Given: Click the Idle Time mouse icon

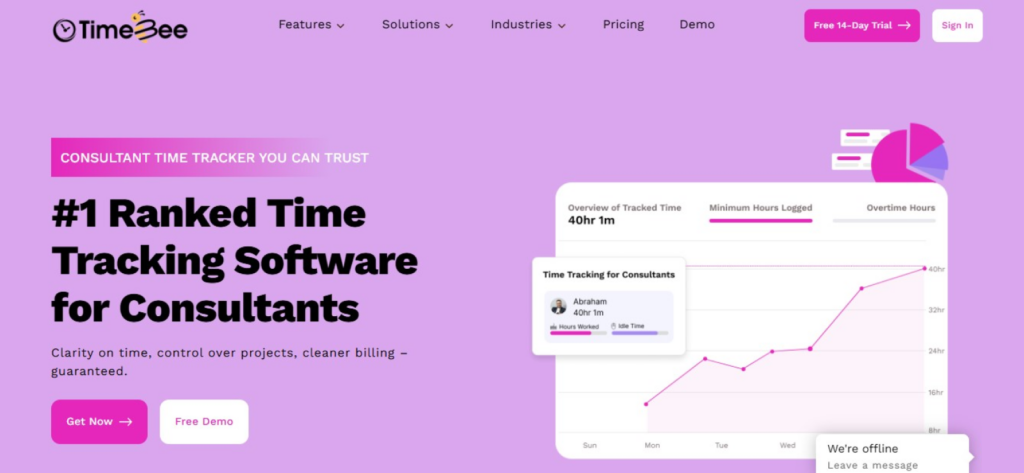Looking at the screenshot, I should pos(614,325).
